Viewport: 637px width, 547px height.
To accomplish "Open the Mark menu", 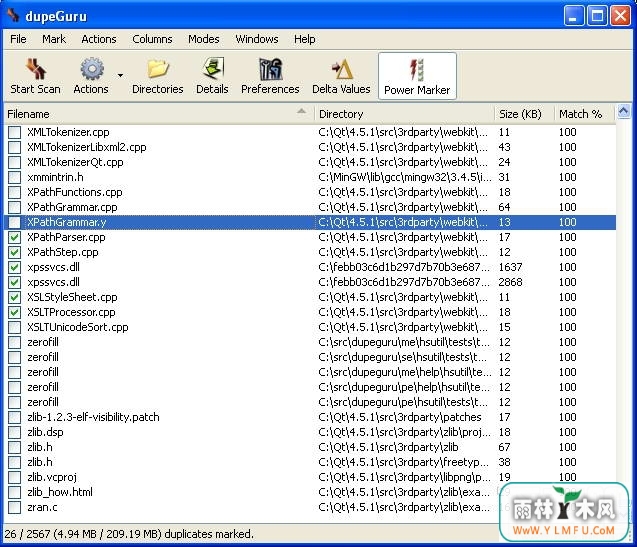I will tap(54, 39).
